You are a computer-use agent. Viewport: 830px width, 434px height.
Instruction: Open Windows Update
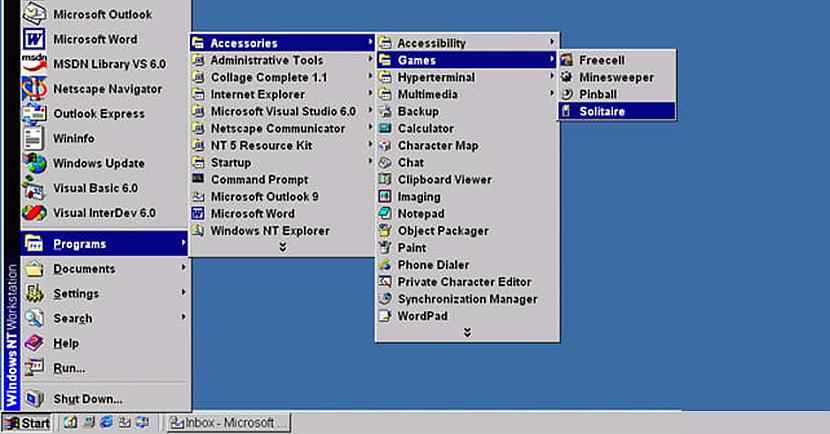pyautogui.click(x=105, y=163)
